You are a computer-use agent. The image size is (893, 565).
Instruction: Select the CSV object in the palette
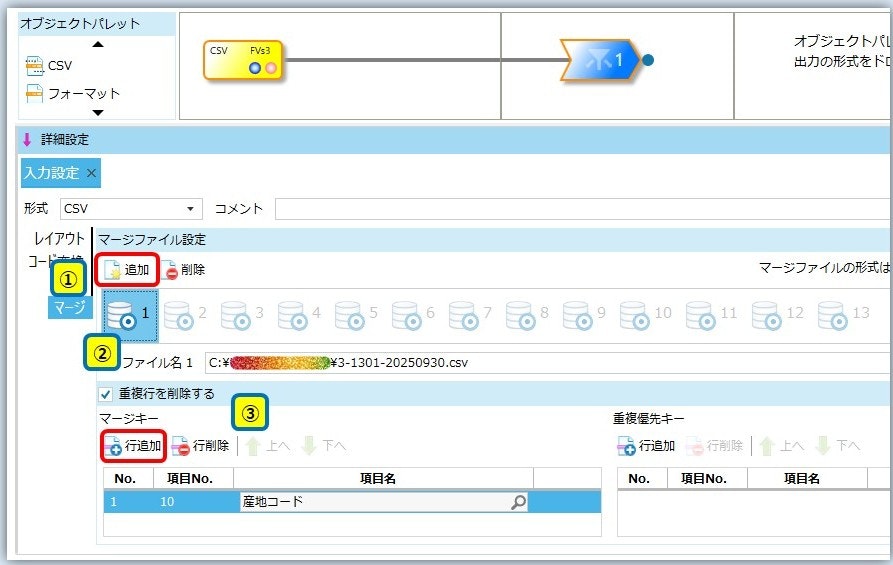click(x=49, y=65)
